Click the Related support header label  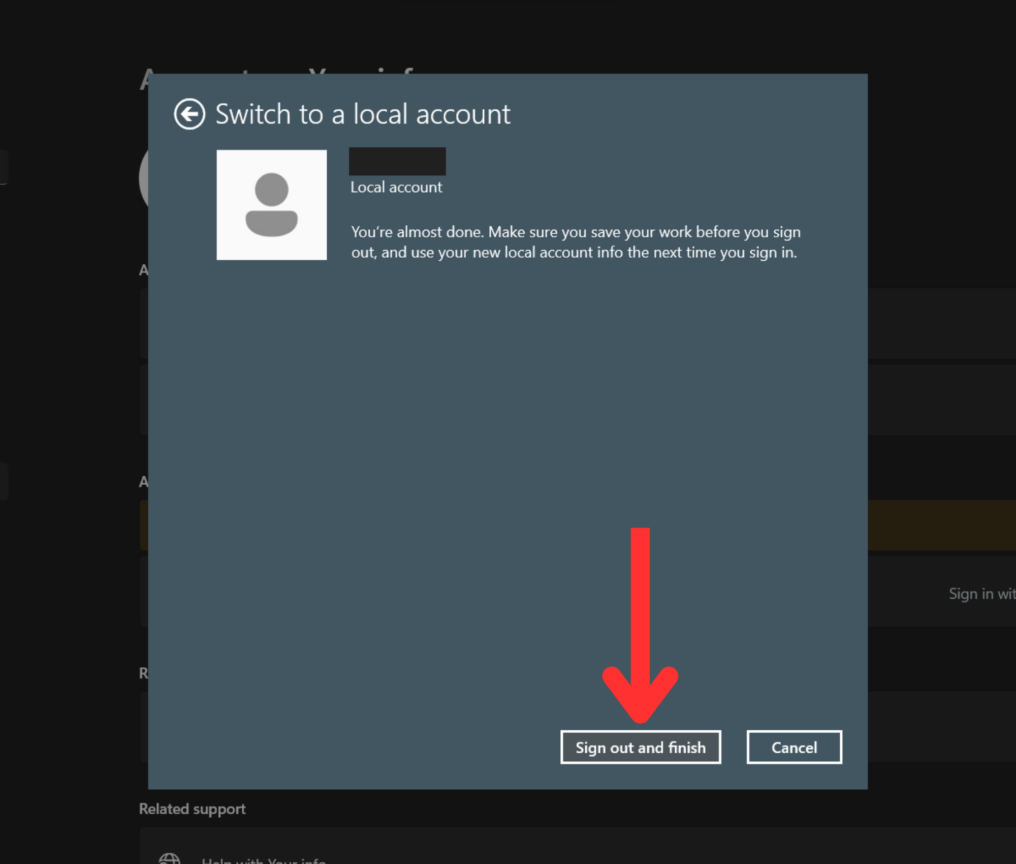(x=192, y=808)
